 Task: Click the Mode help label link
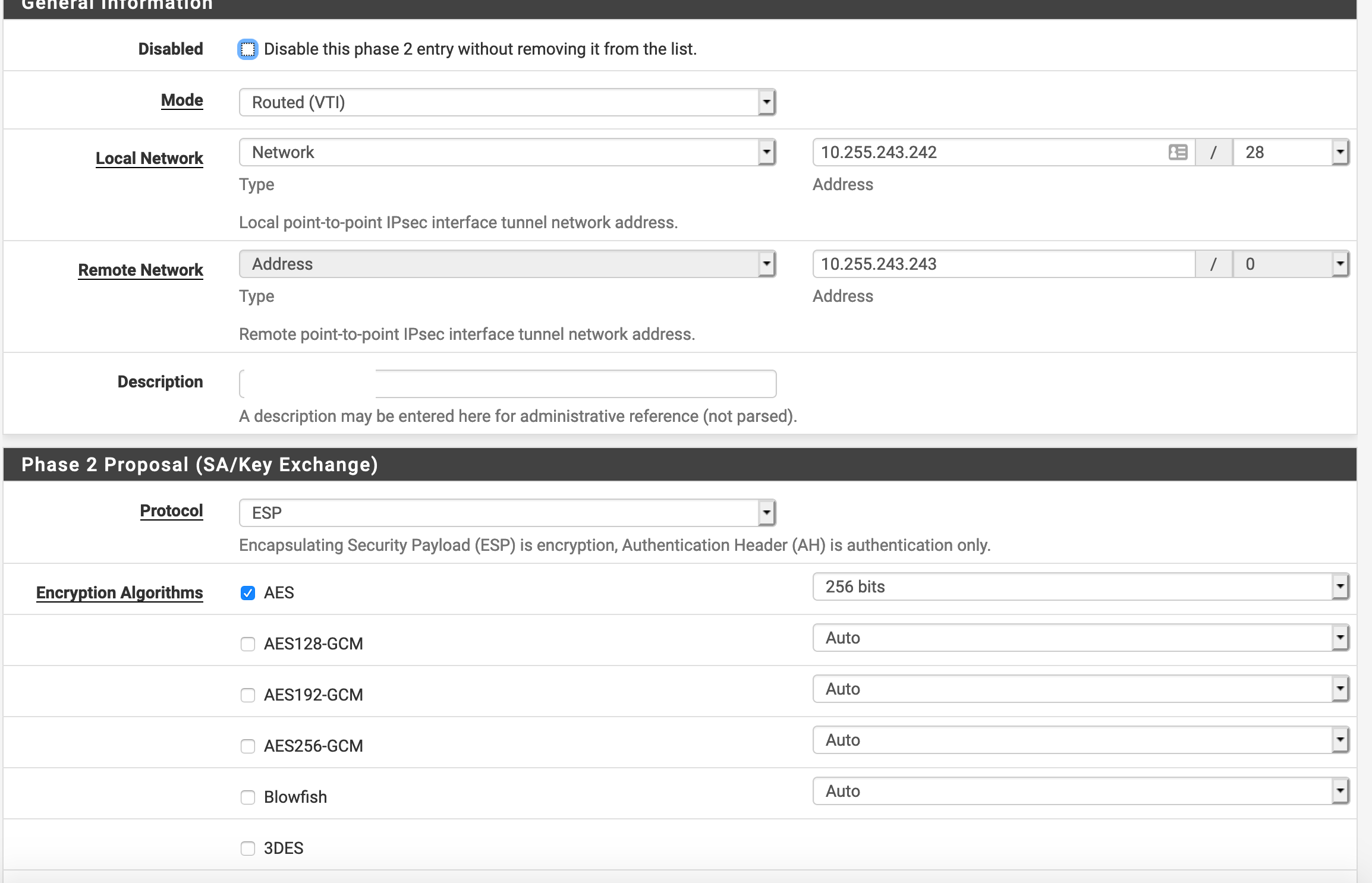pos(182,100)
